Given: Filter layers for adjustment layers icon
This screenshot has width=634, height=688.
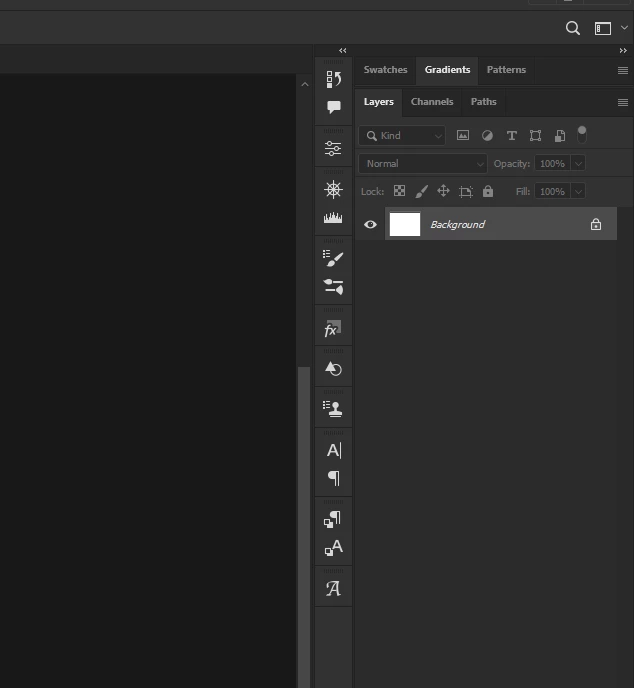Looking at the screenshot, I should (487, 136).
